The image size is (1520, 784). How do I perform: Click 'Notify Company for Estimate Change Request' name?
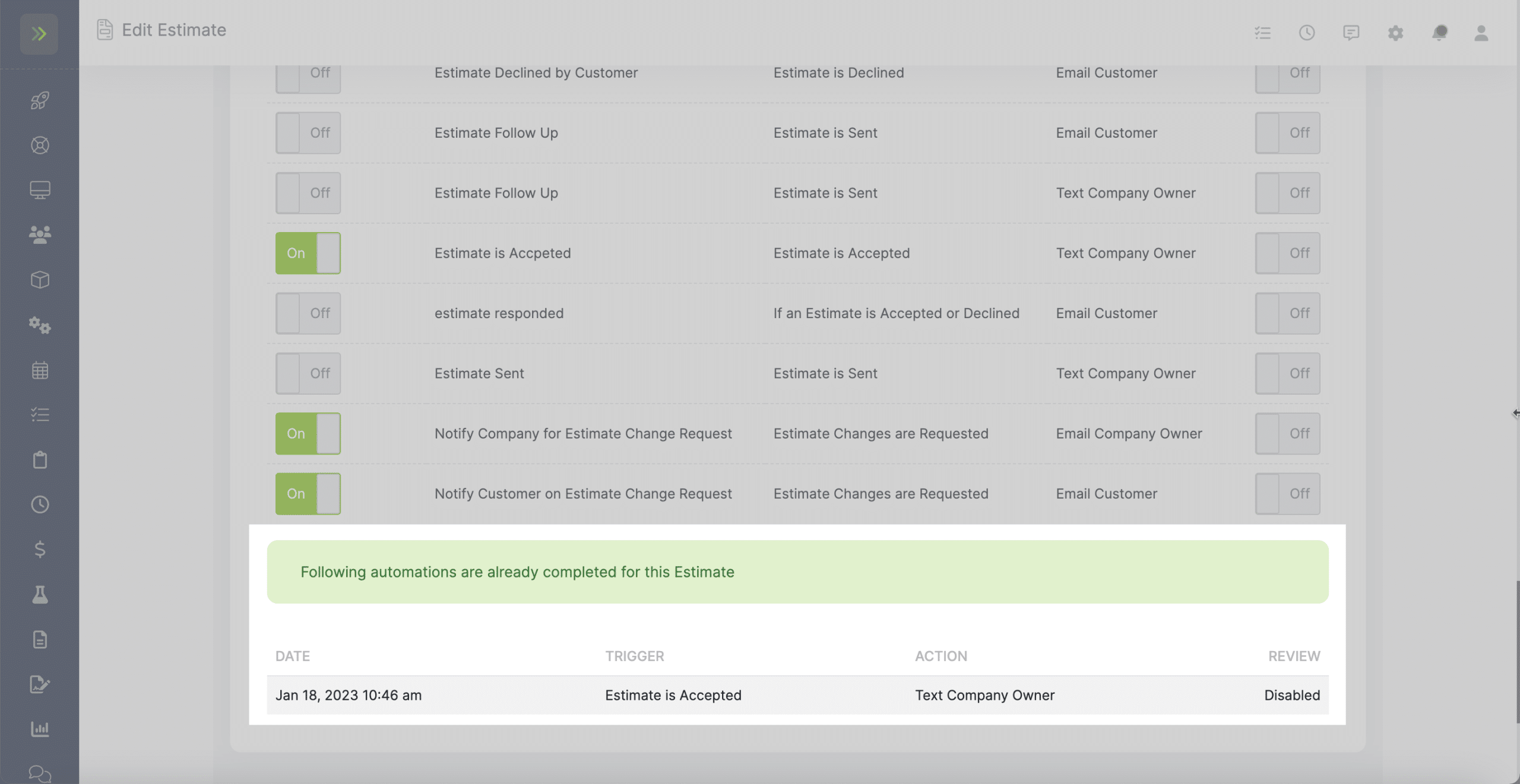pyautogui.click(x=583, y=434)
